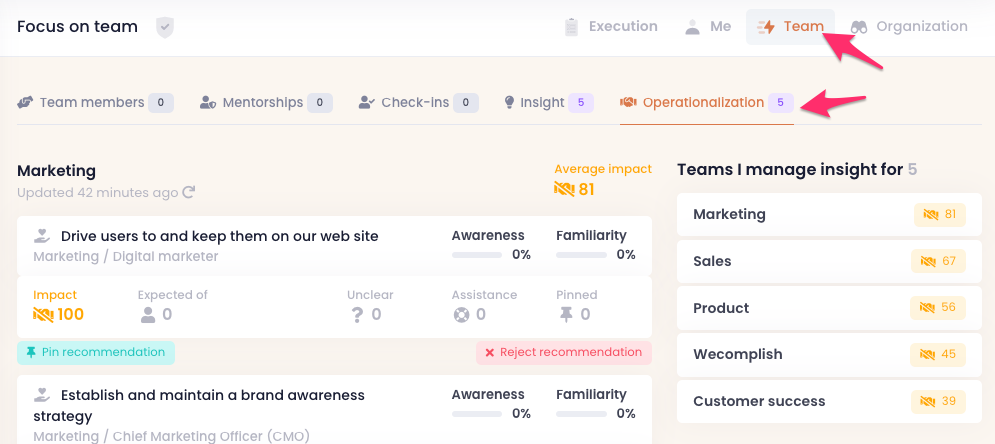Click the Expected of person icon
The height and width of the screenshot is (444, 995).
(147, 315)
